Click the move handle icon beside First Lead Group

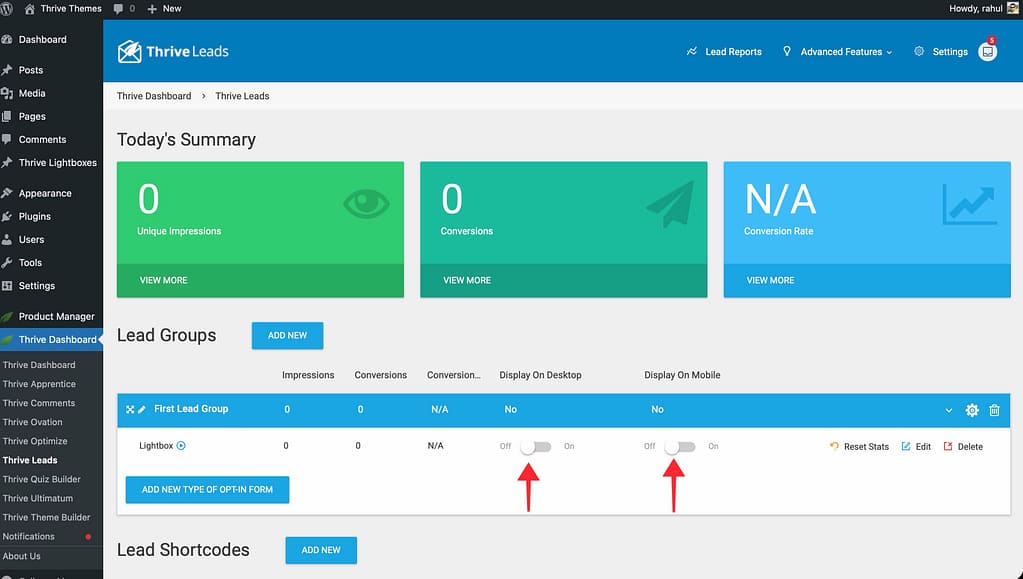pos(130,409)
